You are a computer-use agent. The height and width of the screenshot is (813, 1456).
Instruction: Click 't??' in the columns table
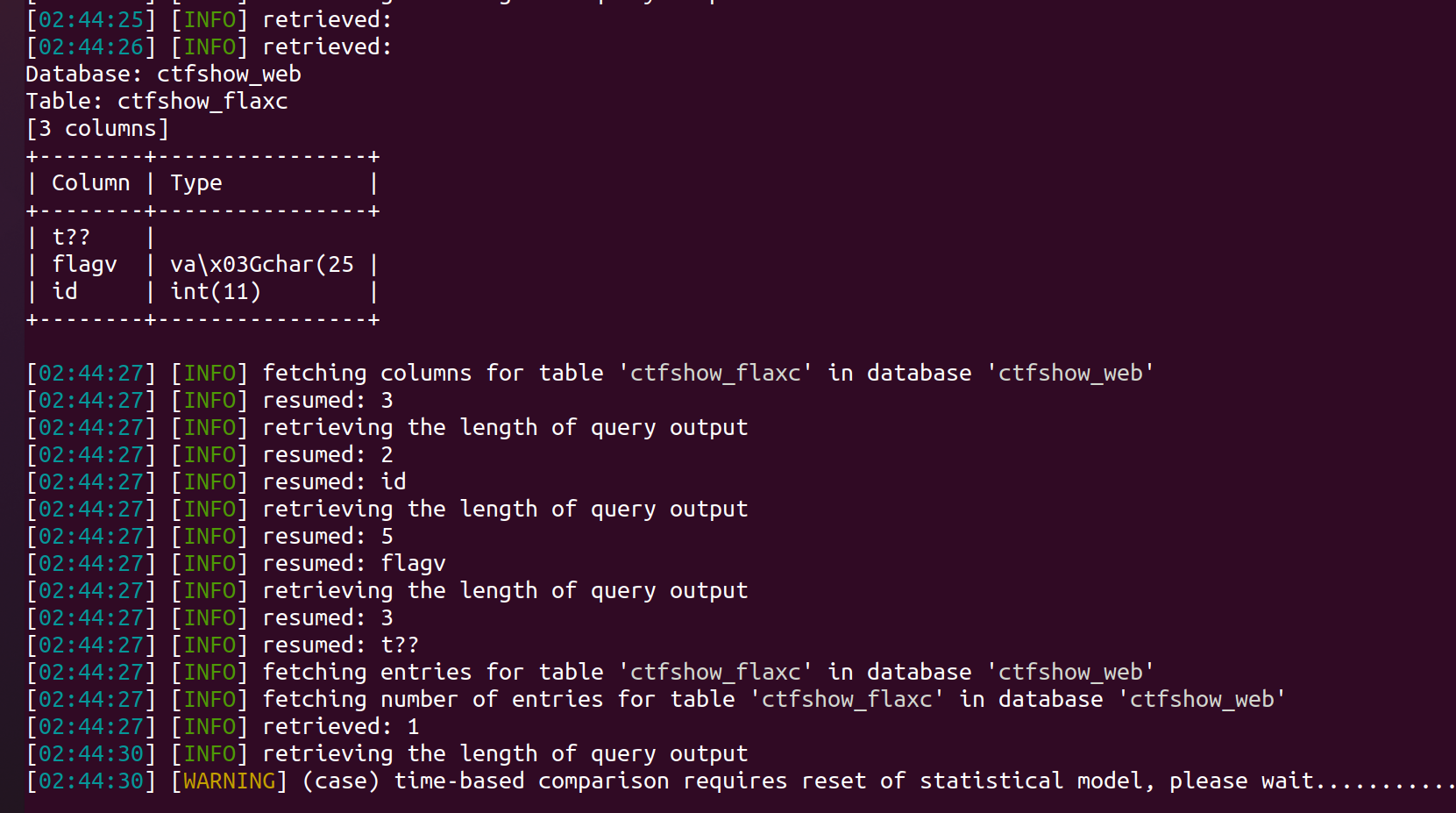tap(71, 237)
